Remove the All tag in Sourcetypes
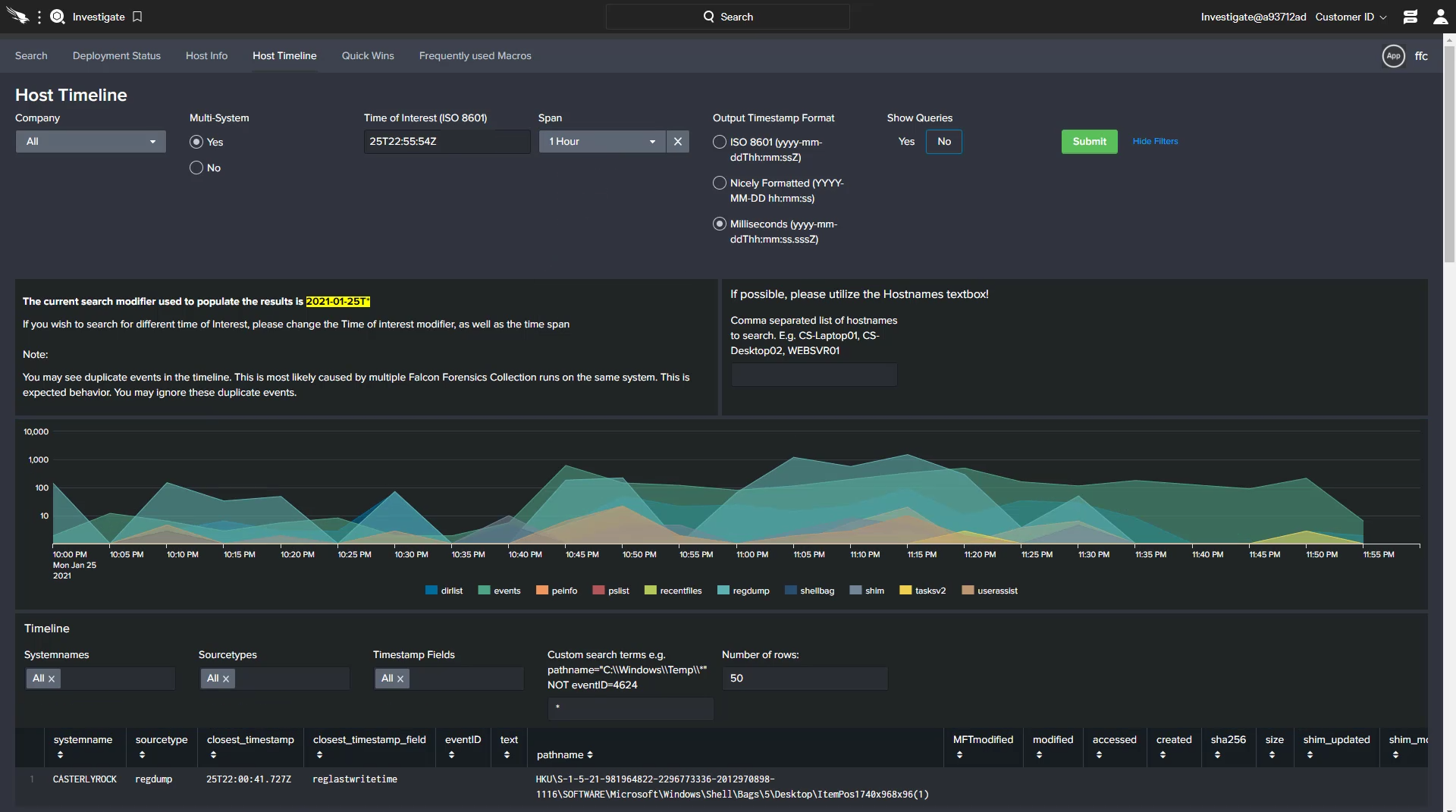1456x812 pixels. point(226,679)
